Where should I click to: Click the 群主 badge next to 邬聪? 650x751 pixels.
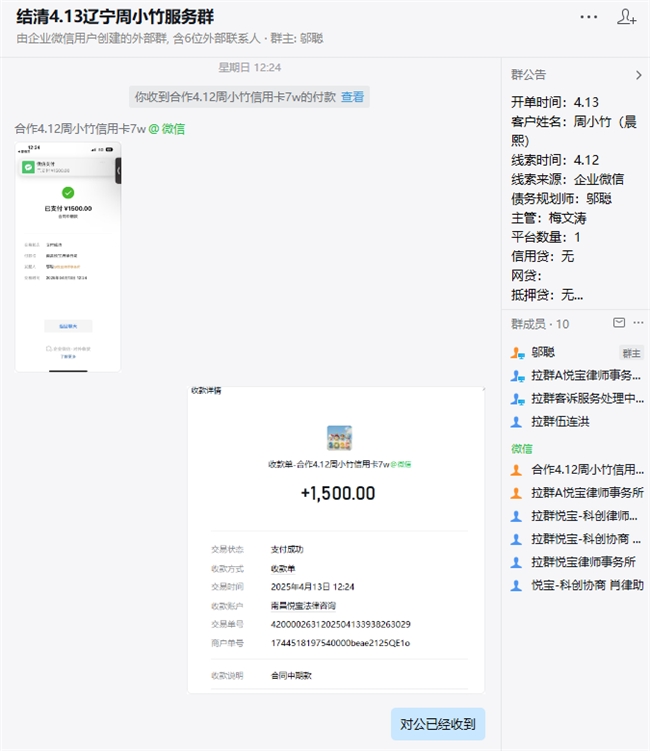click(x=631, y=353)
